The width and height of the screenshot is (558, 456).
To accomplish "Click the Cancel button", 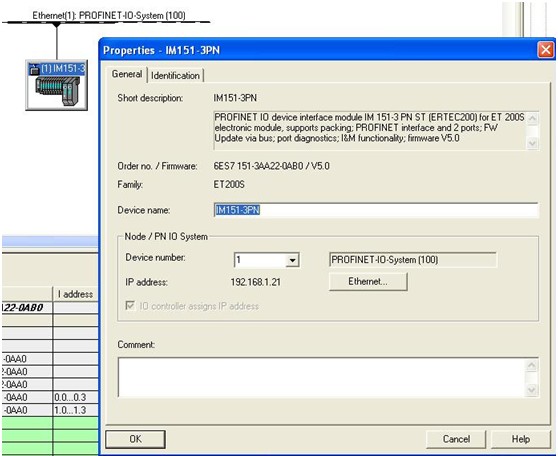I will pyautogui.click(x=456, y=439).
